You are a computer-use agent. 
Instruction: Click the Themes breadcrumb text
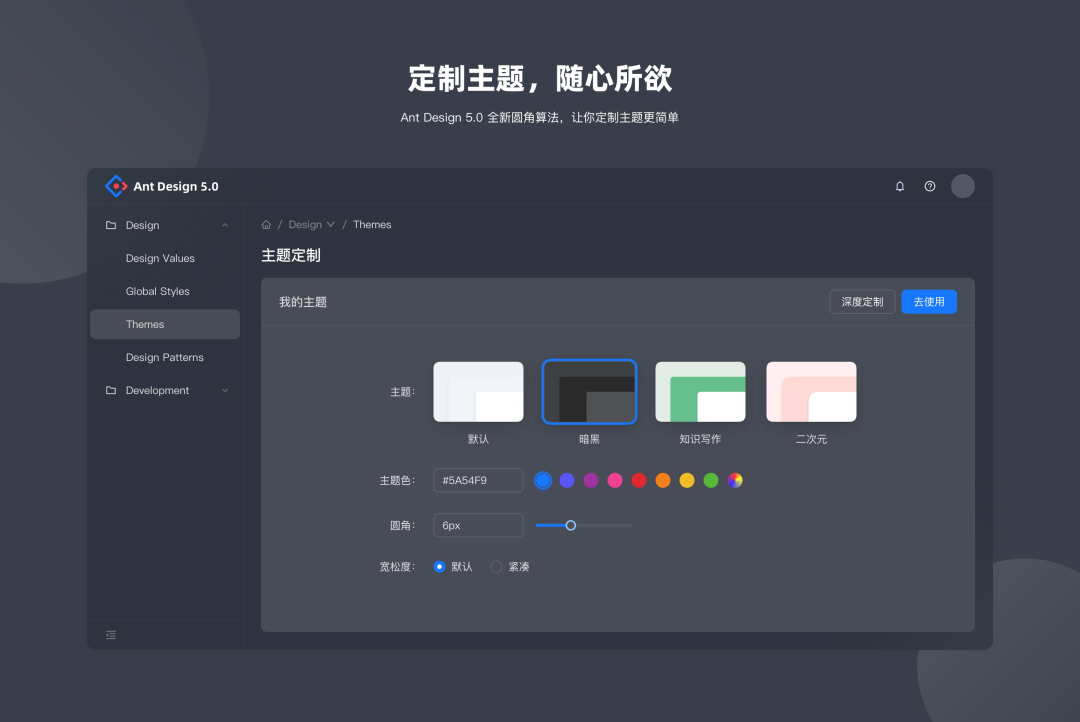pyautogui.click(x=372, y=225)
